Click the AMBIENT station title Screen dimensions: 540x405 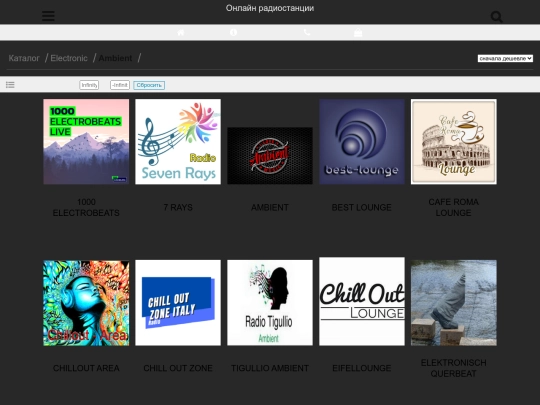tap(270, 207)
